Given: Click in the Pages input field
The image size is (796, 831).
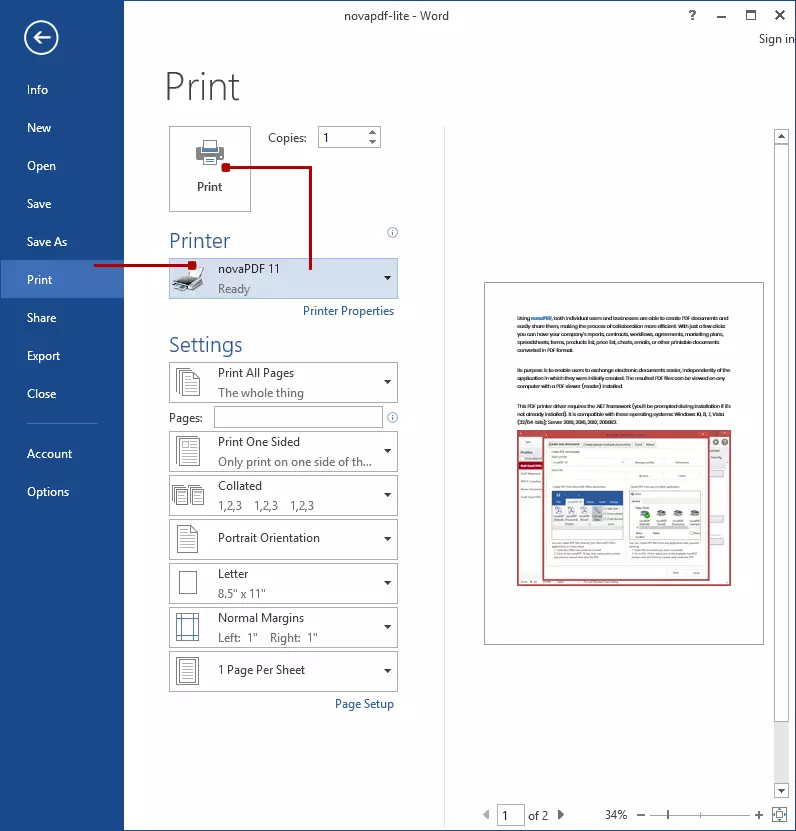Looking at the screenshot, I should click(298, 417).
